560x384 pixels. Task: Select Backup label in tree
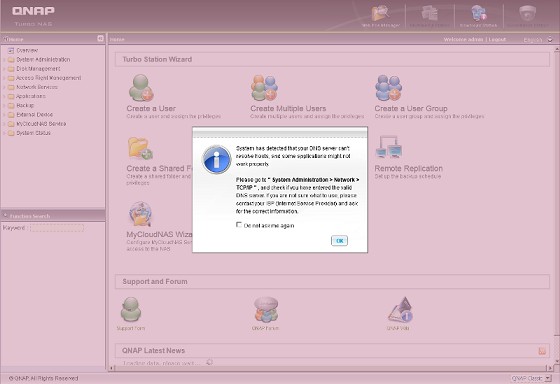click(25, 105)
